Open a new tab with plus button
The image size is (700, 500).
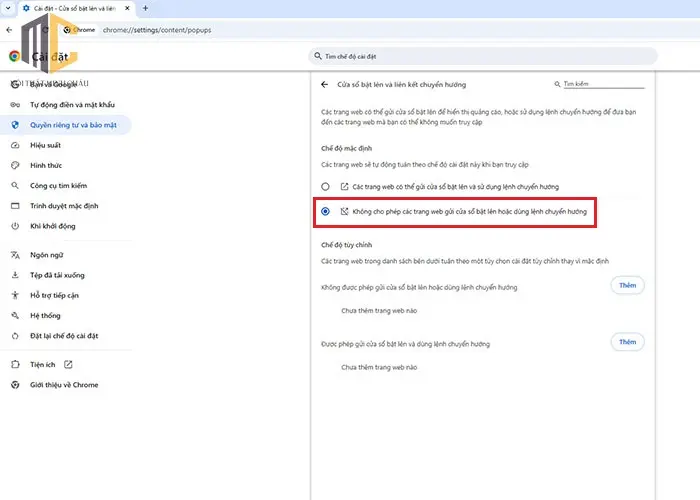[146, 8]
